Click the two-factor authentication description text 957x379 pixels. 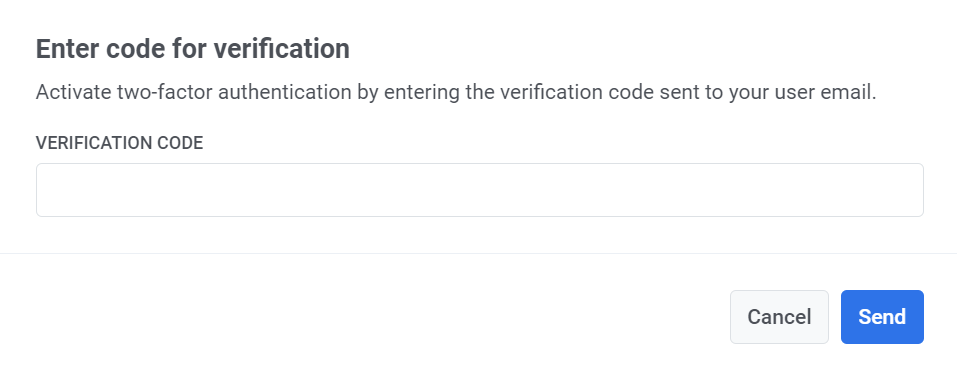pyautogui.click(x=456, y=93)
